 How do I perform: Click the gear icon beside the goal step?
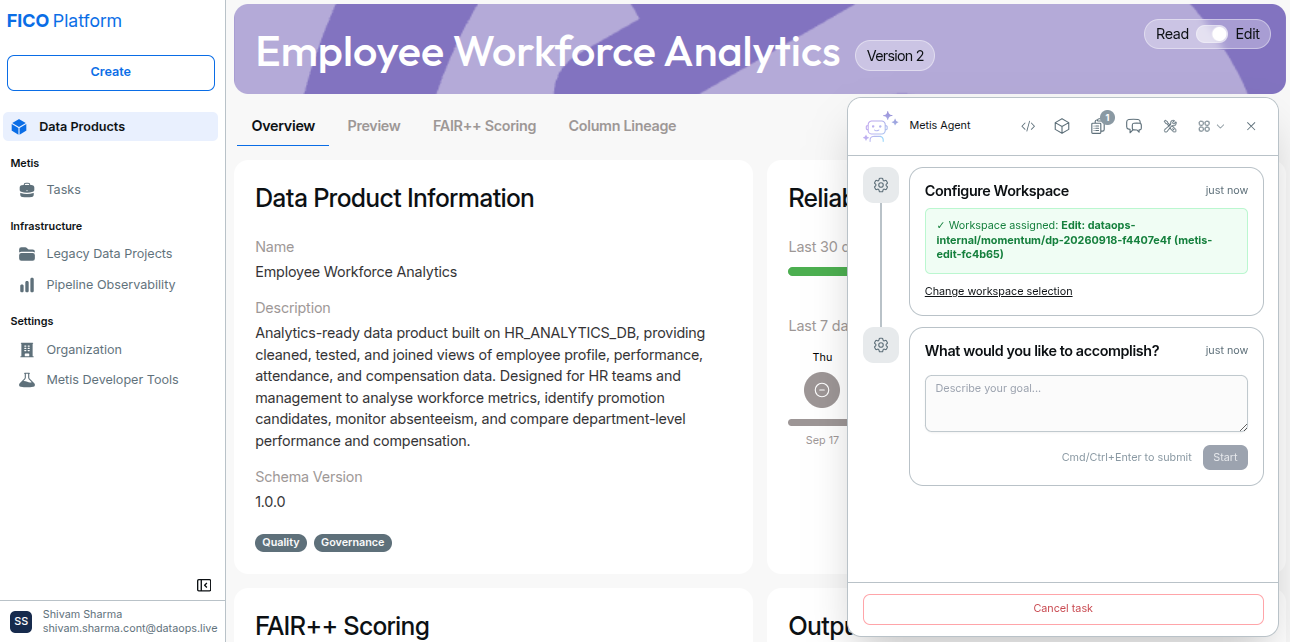[x=881, y=345]
